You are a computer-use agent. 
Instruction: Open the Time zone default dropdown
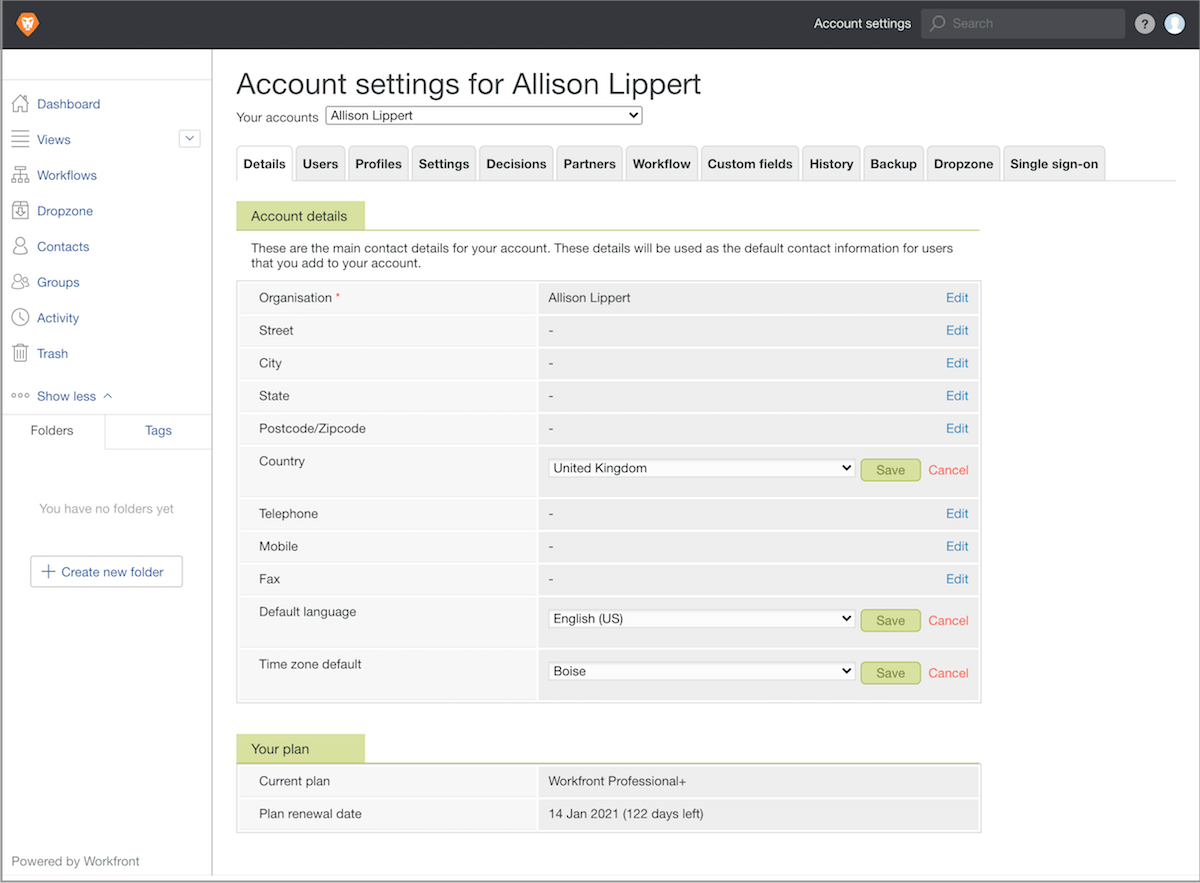coord(702,671)
